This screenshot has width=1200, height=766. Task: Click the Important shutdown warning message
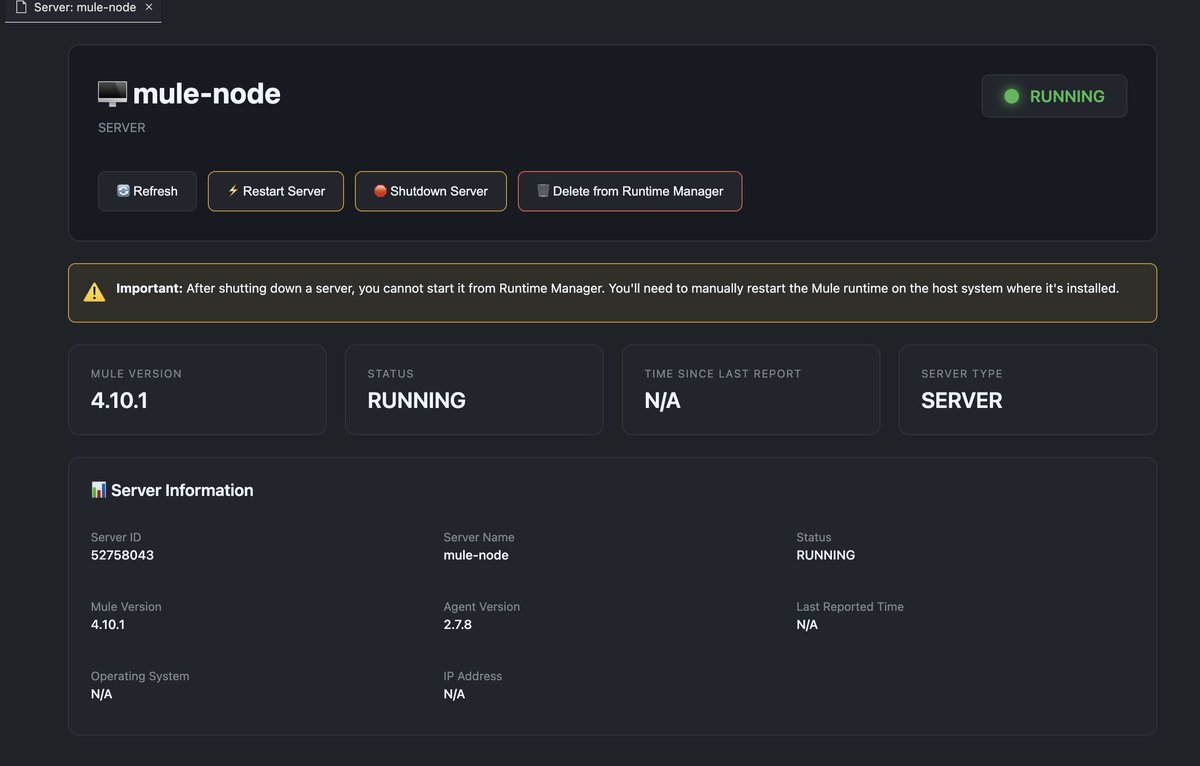click(x=612, y=292)
